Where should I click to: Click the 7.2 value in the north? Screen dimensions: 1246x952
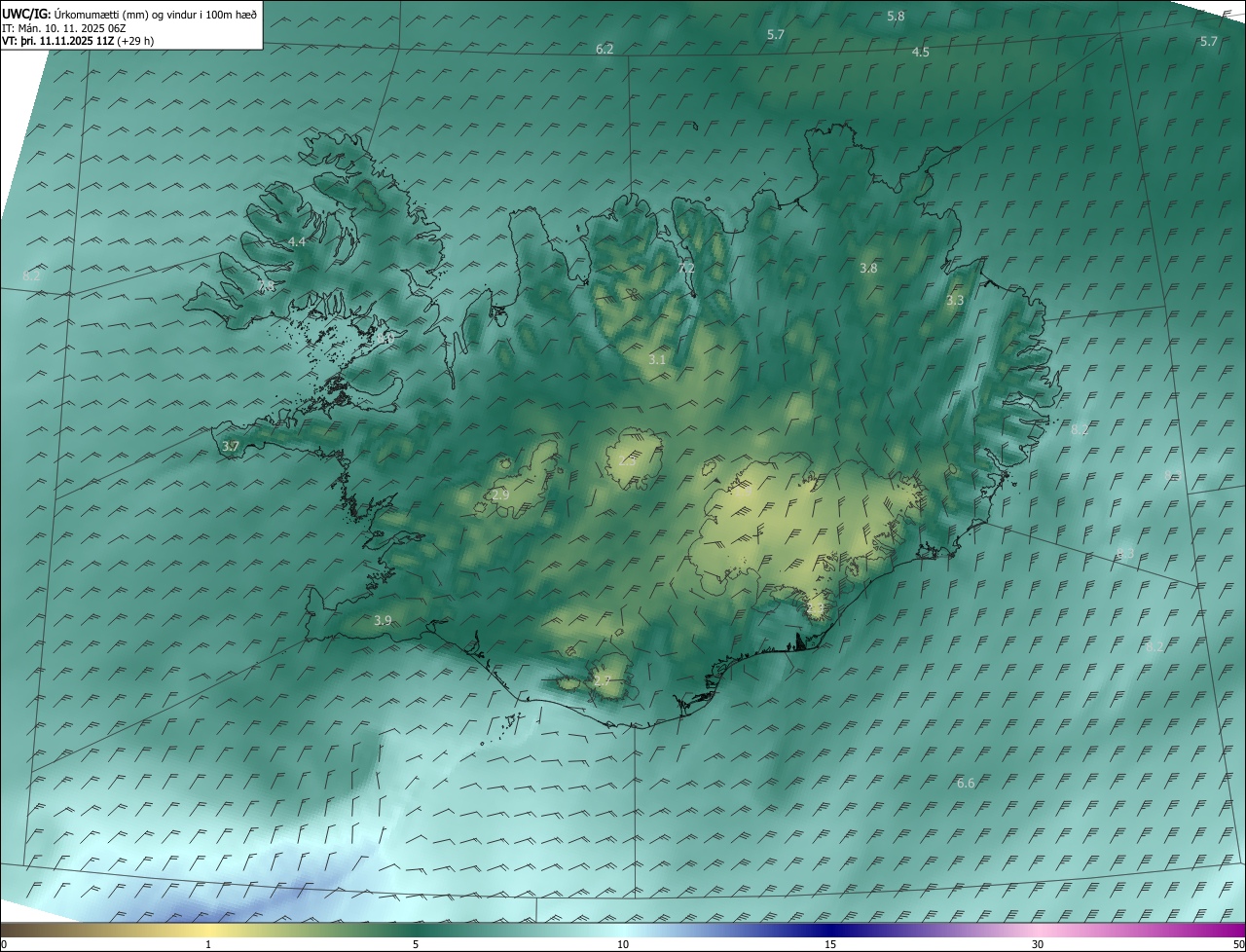686,268
